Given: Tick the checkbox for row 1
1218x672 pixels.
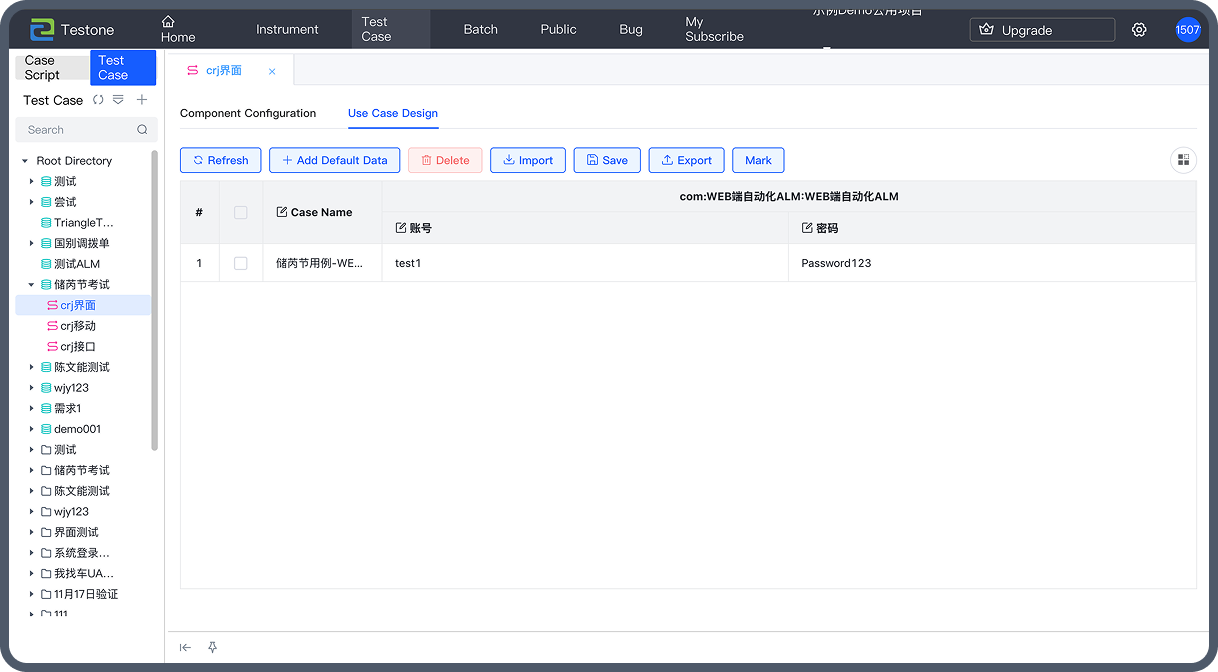Looking at the screenshot, I should [x=240, y=263].
